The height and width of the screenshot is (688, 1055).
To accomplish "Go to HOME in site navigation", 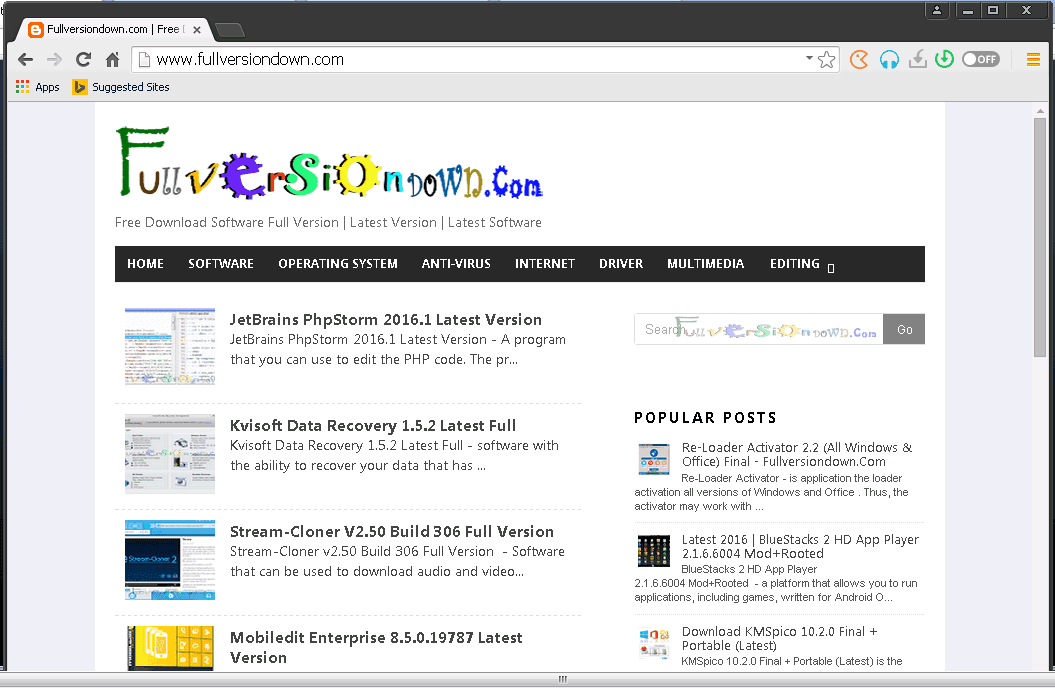I will (x=145, y=264).
